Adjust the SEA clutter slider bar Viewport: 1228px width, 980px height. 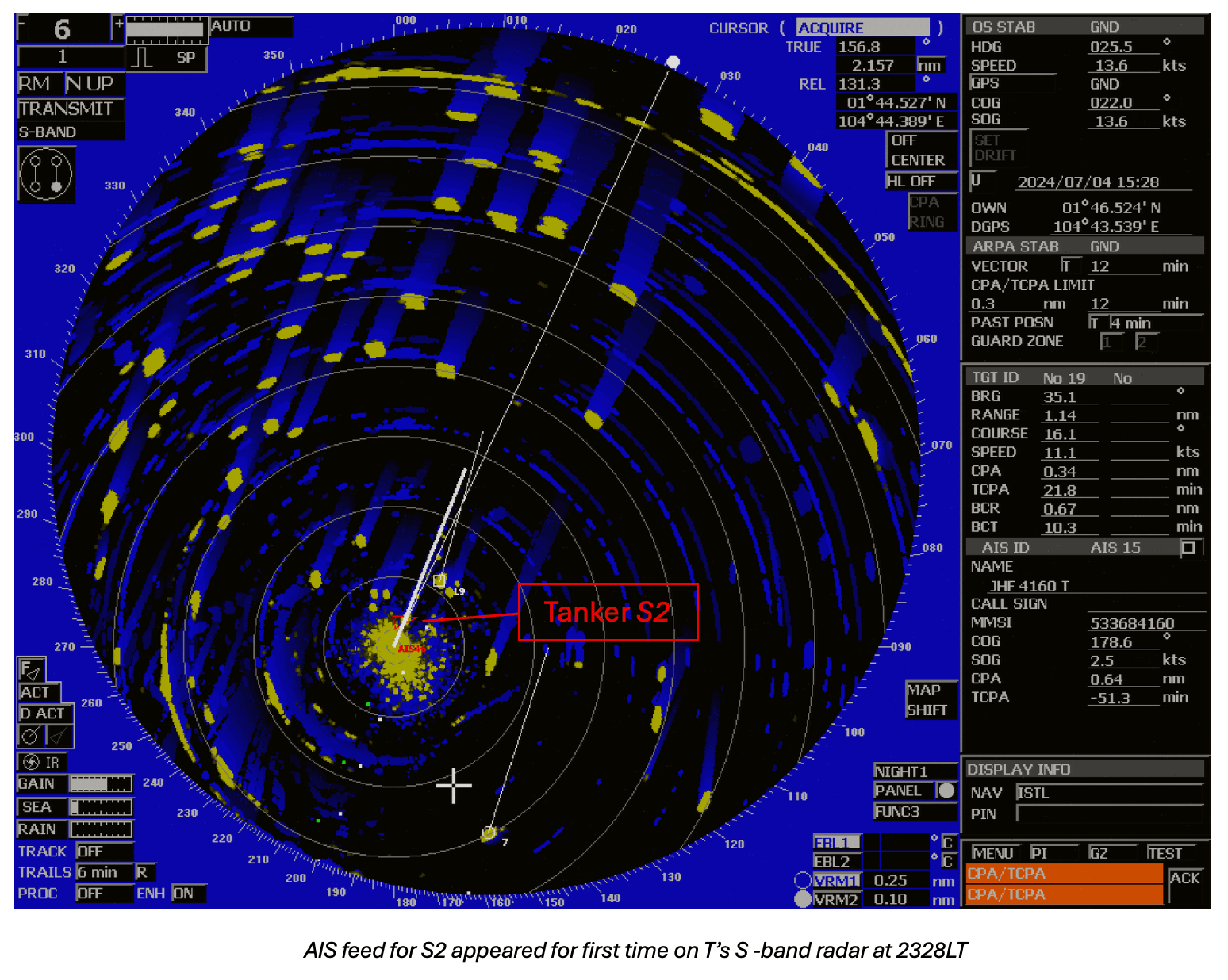coord(101,807)
